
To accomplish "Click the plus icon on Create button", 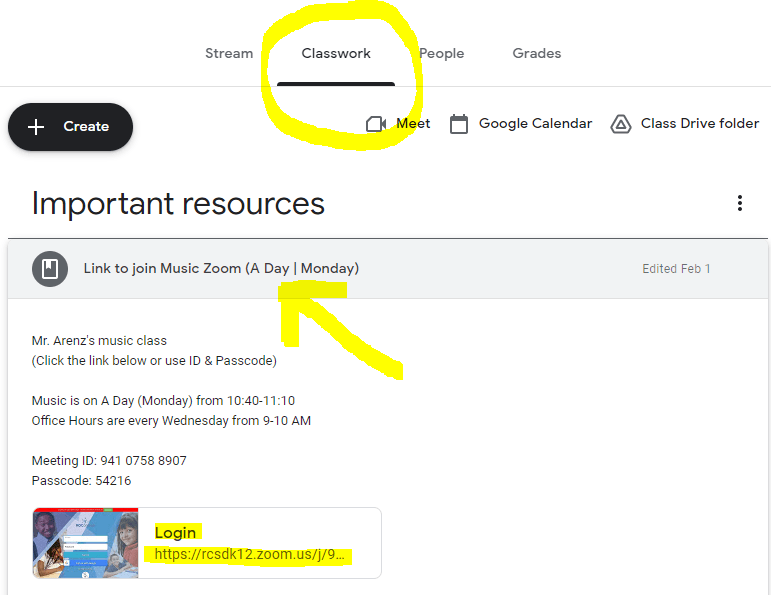I will pos(36,127).
